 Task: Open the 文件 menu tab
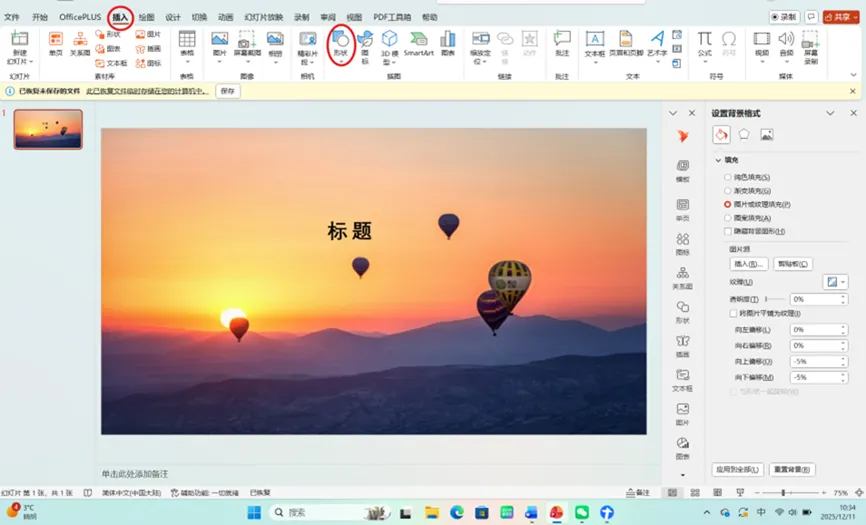(12, 17)
